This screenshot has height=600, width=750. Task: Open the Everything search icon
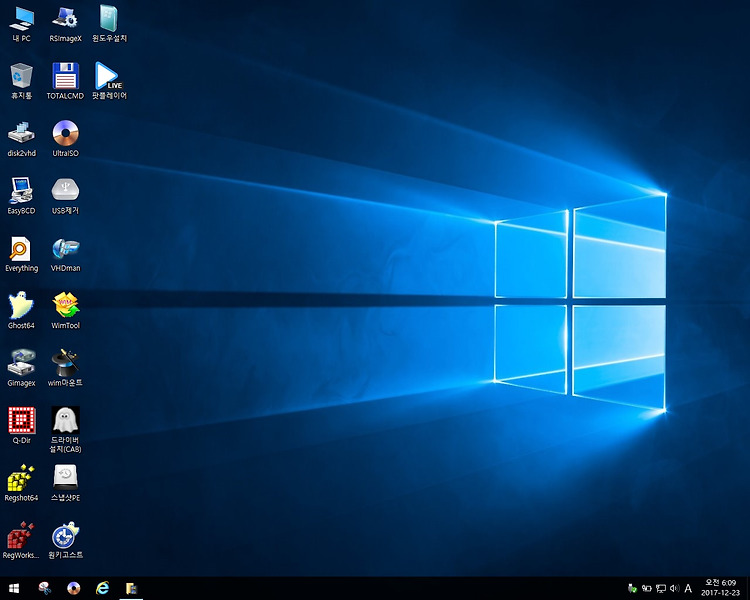pos(22,254)
